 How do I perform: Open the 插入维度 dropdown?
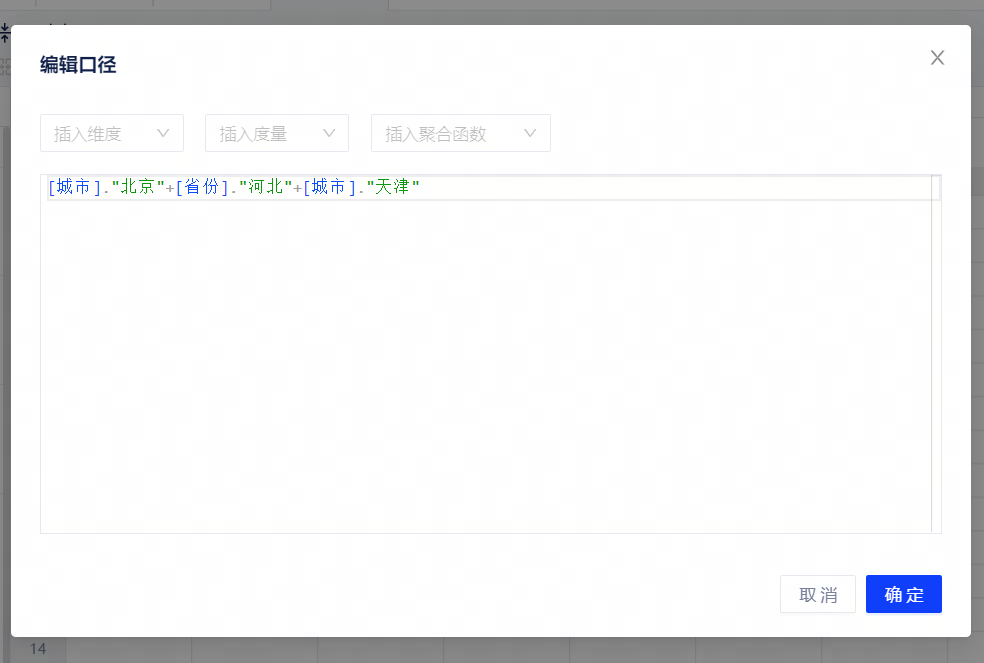click(111, 134)
